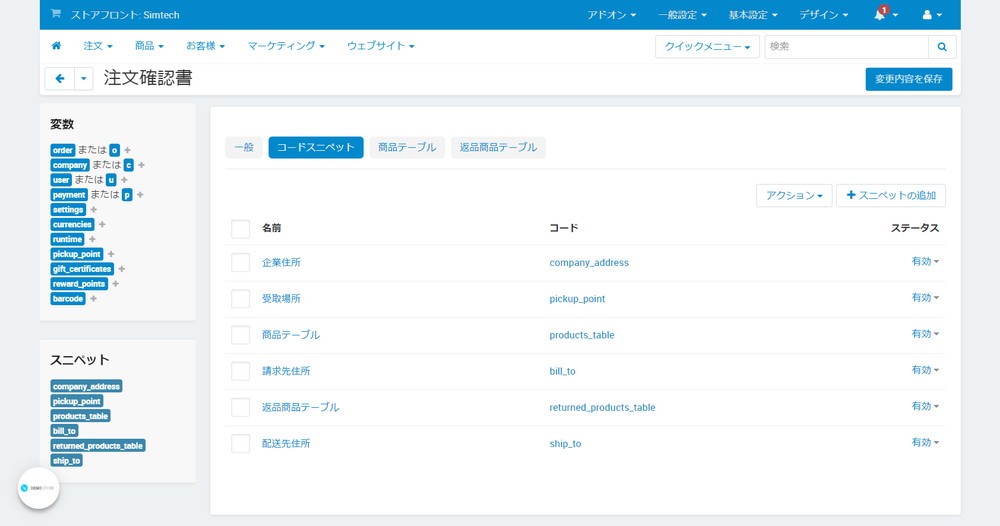Add the order variable with plus
Screen dimensions: 1000x526
128,150
